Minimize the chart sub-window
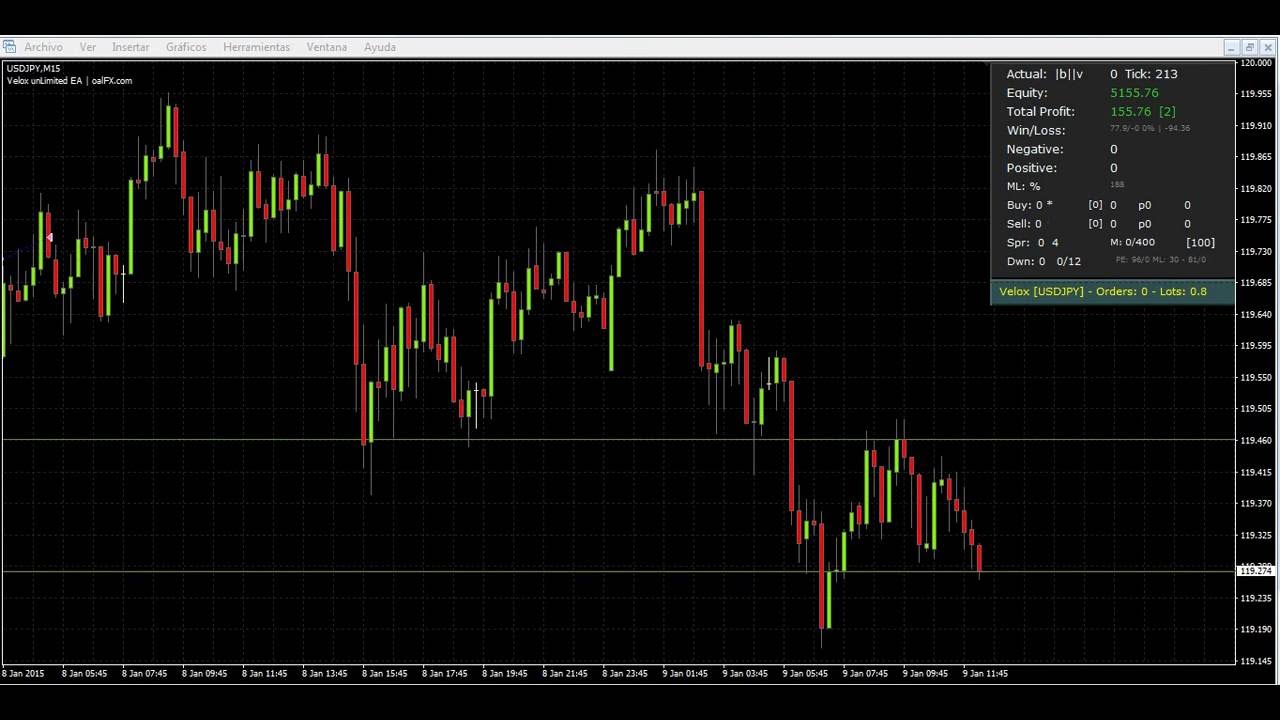This screenshot has height=720, width=1280. coord(1232,47)
